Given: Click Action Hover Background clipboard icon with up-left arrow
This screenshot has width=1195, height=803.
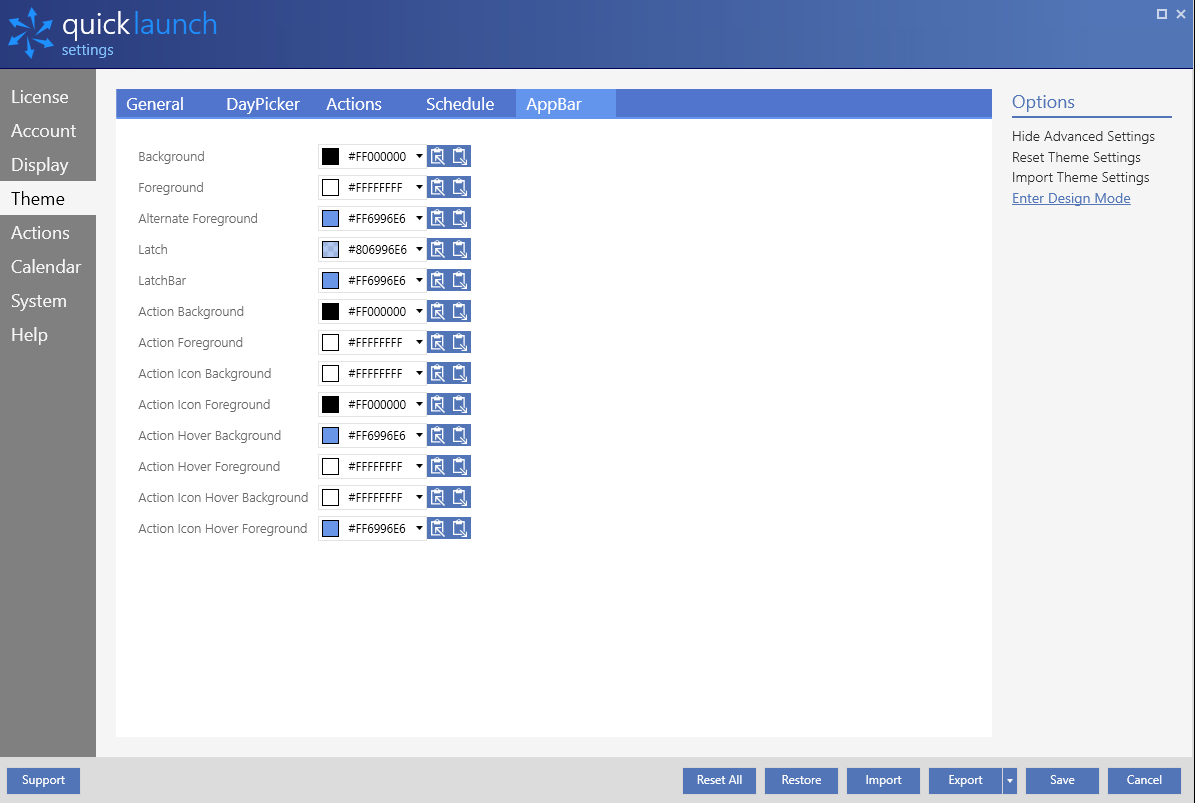Looking at the screenshot, I should tap(437, 435).
